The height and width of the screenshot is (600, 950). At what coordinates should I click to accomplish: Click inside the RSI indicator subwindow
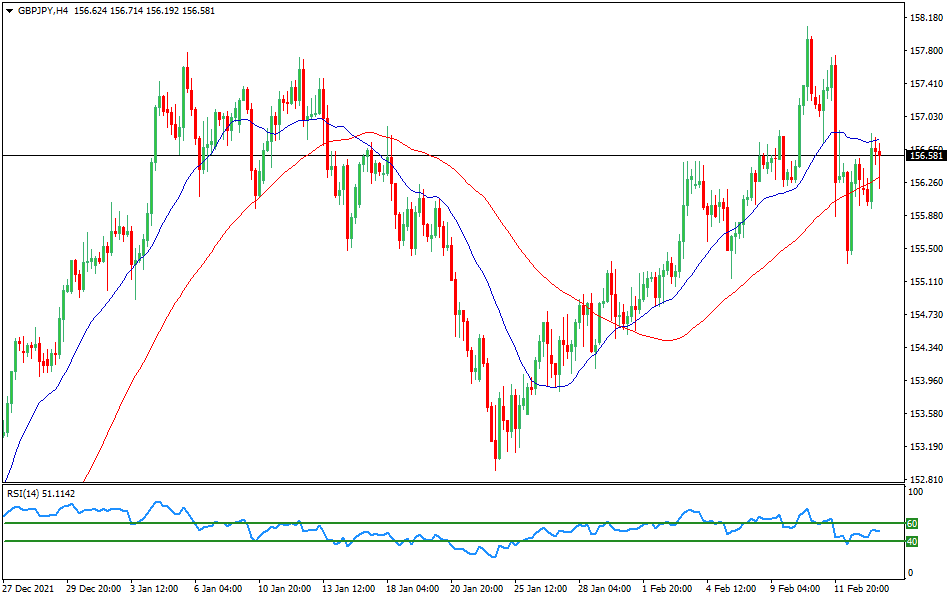pos(450,530)
